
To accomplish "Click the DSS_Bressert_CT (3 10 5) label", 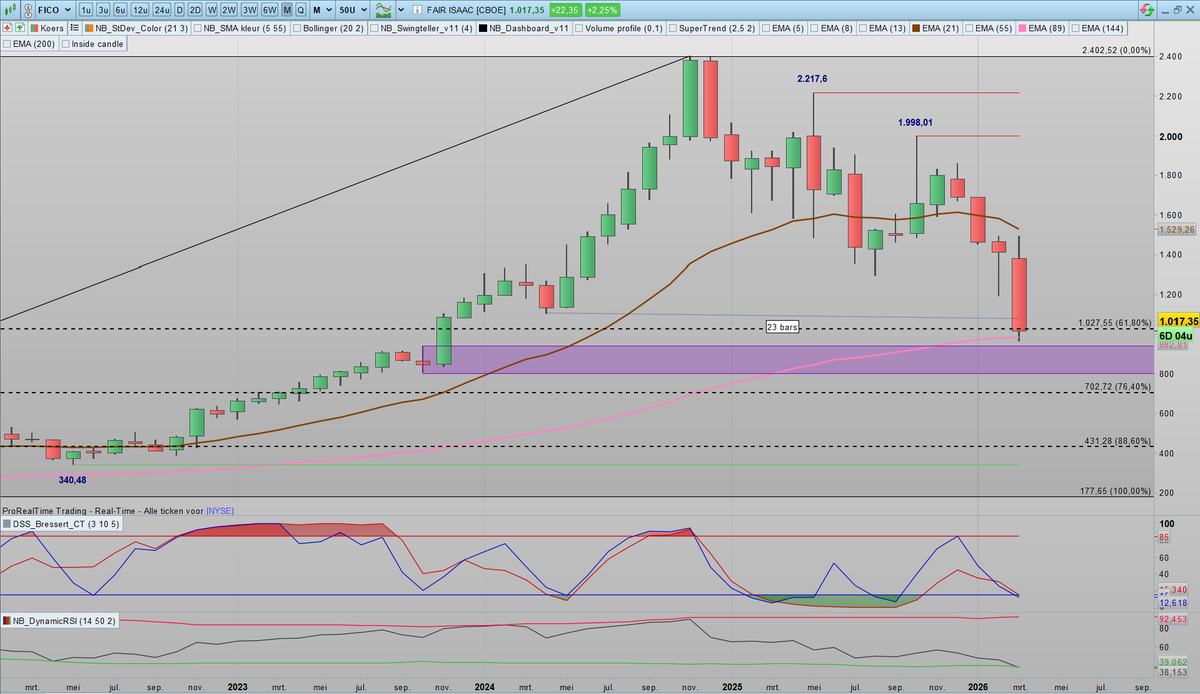I will [66, 523].
